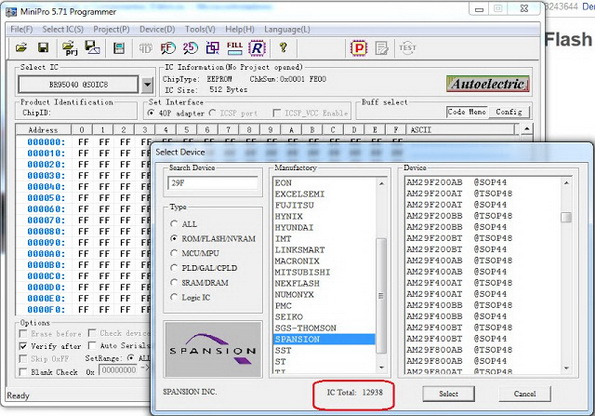The height and width of the screenshot is (416, 595).
Task: Select device AM29F200AB @SOP44
Action: (483, 182)
